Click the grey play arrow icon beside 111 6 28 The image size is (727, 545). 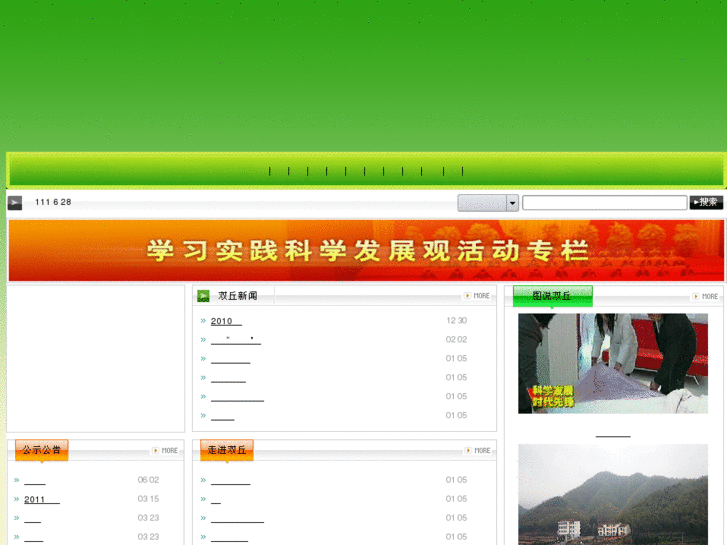coord(15,203)
